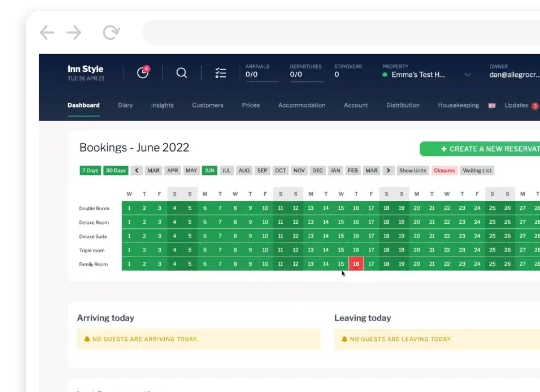This screenshot has height=392, width=540.
Task: Go to next months with right arrow
Action: pos(388,171)
